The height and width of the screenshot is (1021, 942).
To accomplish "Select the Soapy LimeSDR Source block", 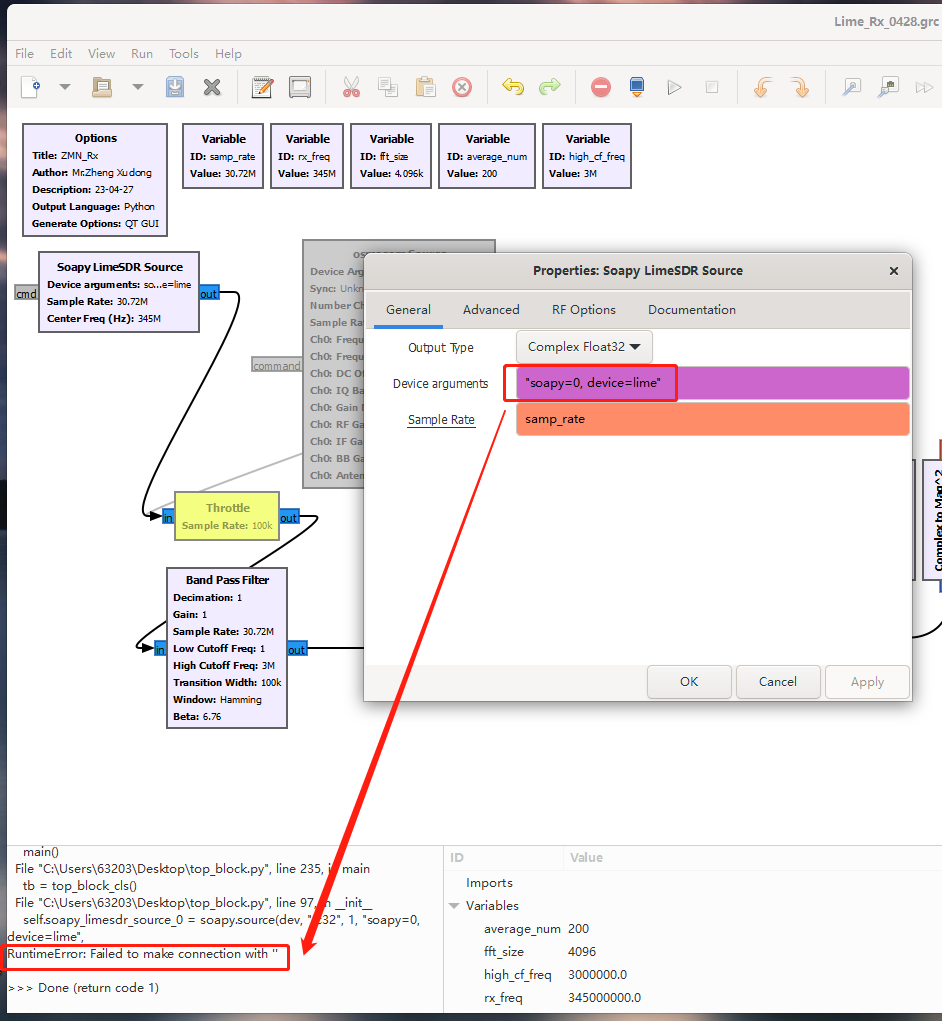I will (118, 292).
